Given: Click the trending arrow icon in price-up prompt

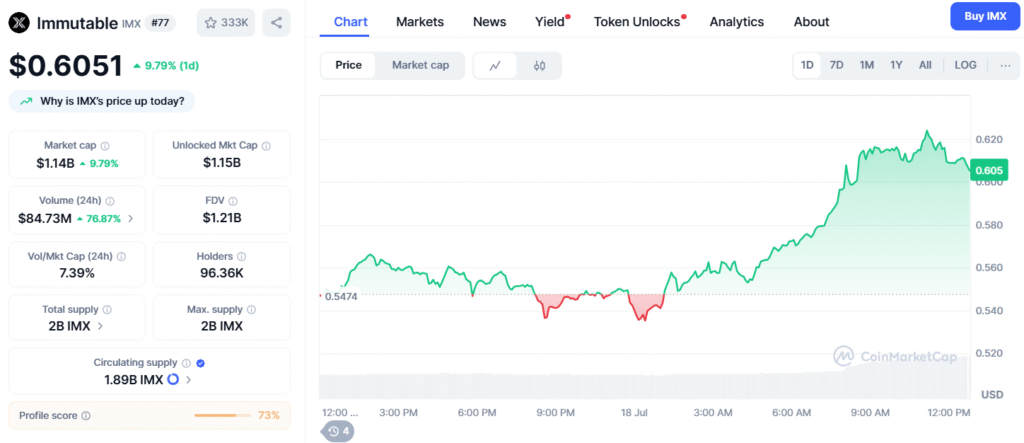Looking at the screenshot, I should pyautogui.click(x=26, y=101).
